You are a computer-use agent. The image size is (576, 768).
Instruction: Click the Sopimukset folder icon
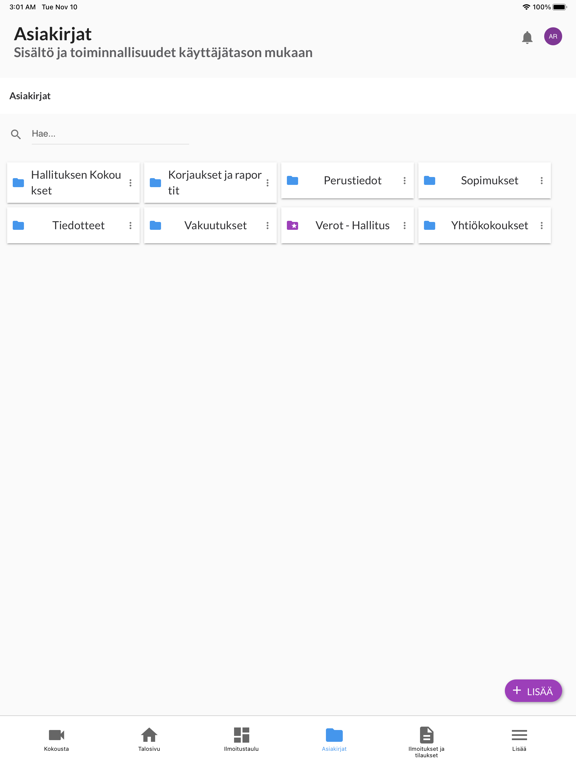click(x=430, y=180)
